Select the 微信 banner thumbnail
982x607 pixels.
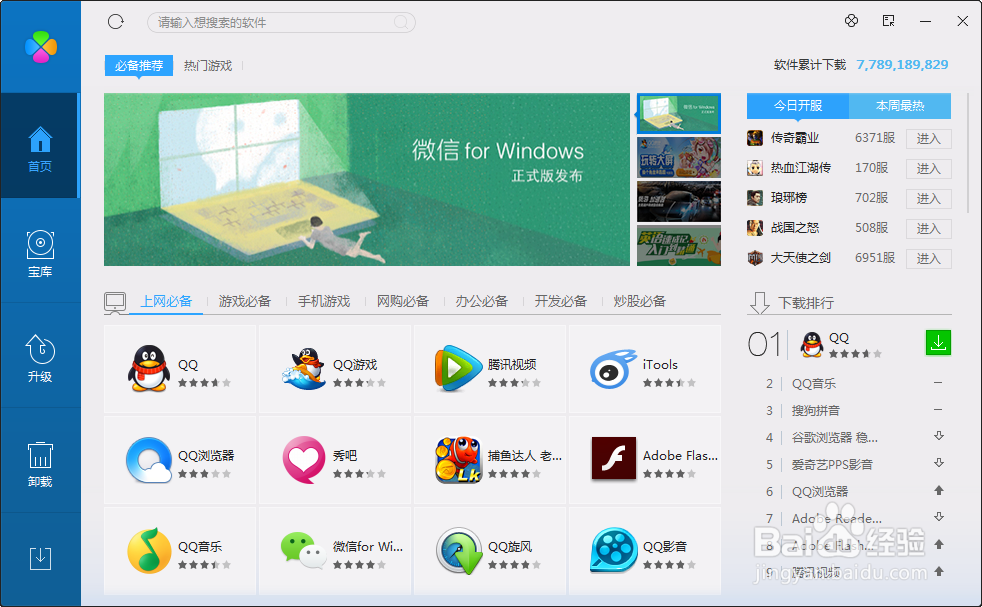679,113
